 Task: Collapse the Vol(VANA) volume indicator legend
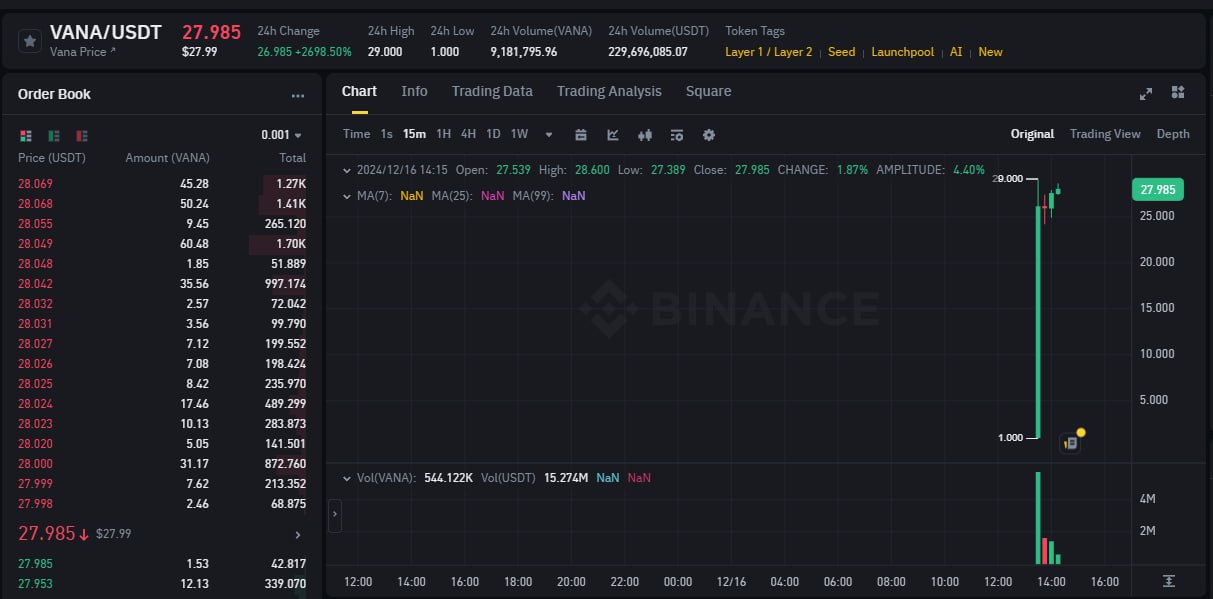point(347,478)
